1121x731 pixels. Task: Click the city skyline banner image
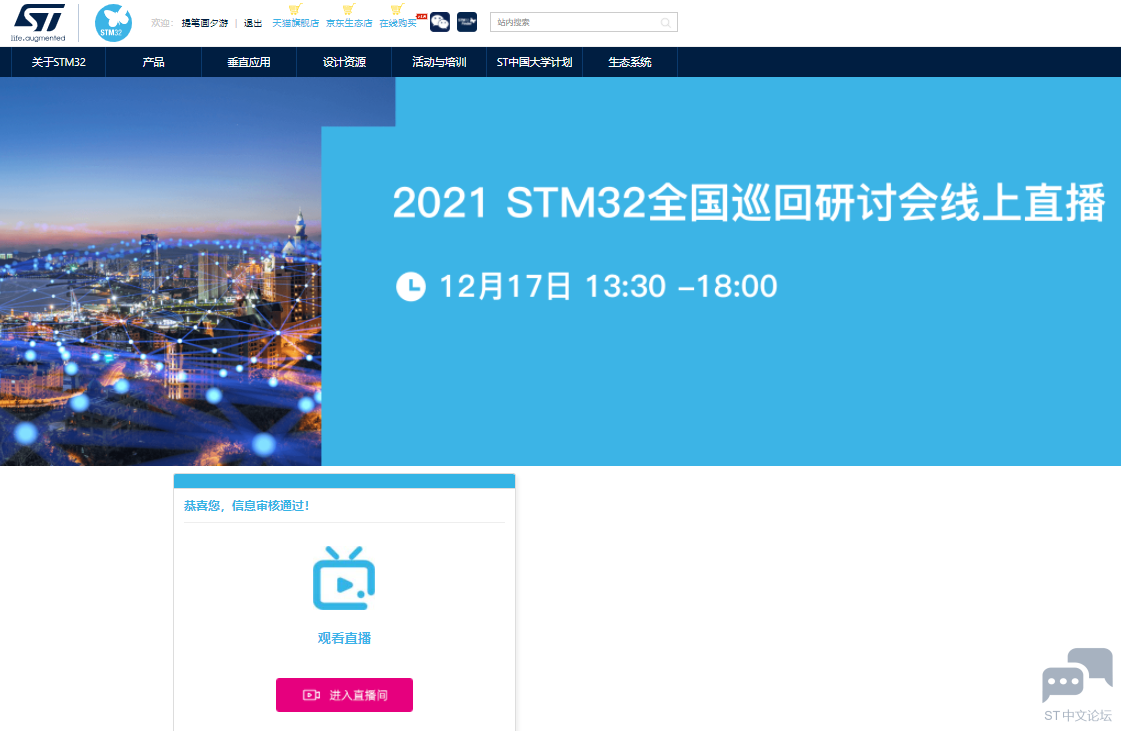pos(161,272)
